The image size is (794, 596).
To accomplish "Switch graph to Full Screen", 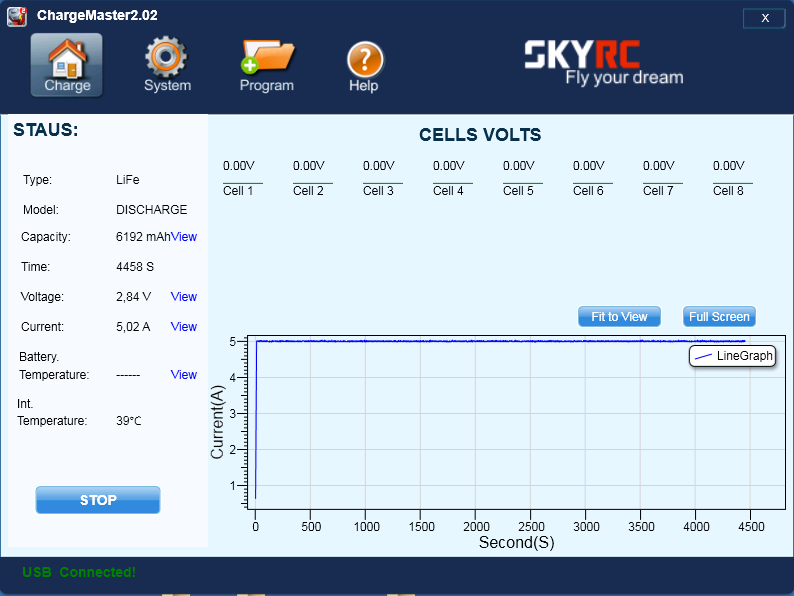I will coord(719,316).
